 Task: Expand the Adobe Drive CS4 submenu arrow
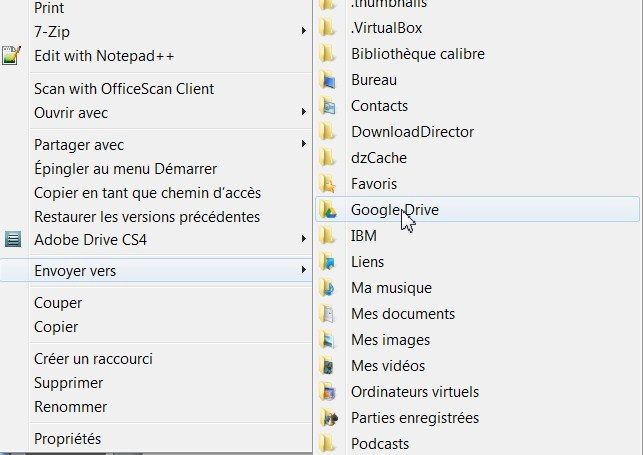pyautogui.click(x=303, y=239)
